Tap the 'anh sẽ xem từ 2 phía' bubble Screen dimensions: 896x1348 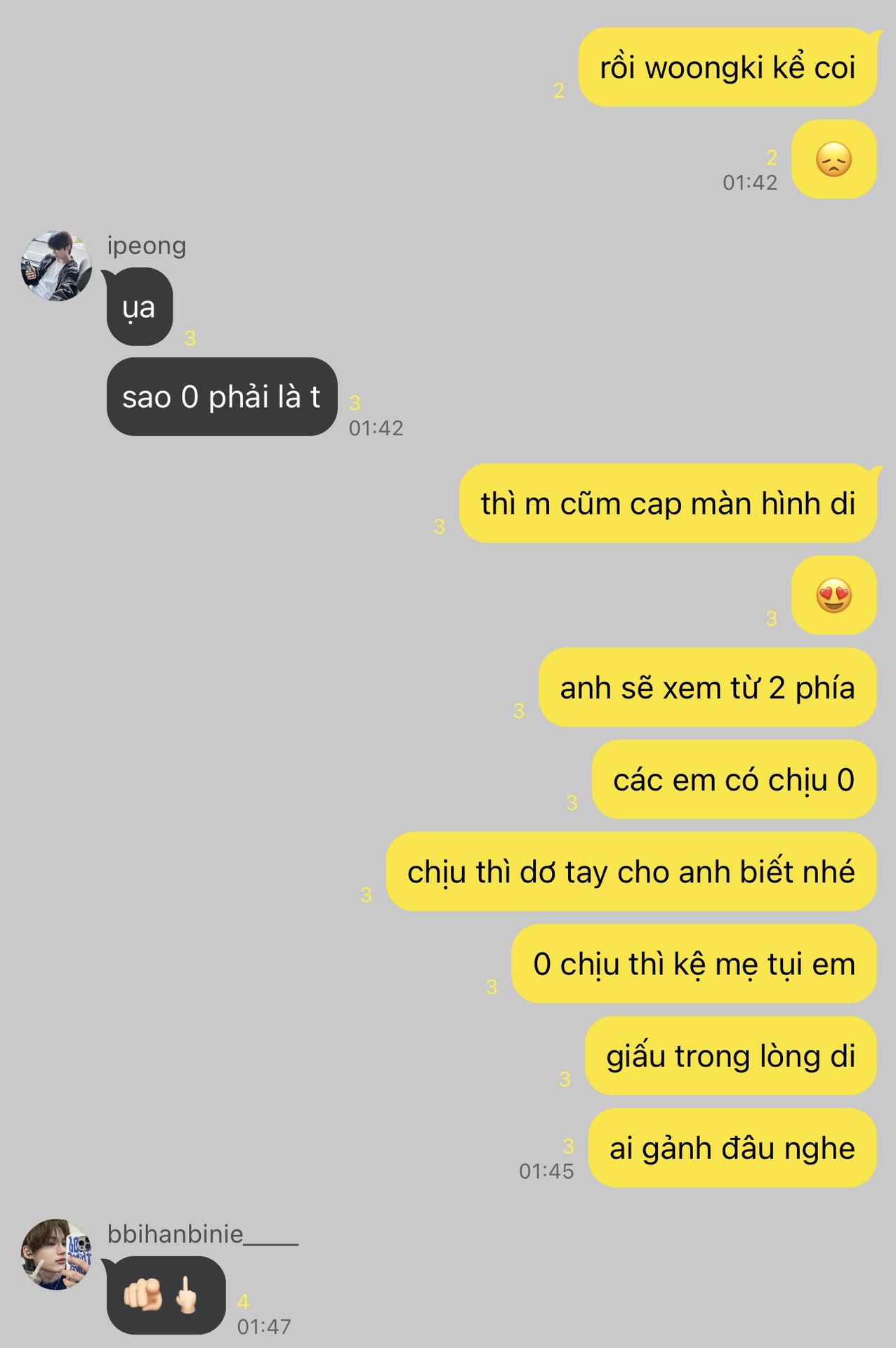pos(707,687)
